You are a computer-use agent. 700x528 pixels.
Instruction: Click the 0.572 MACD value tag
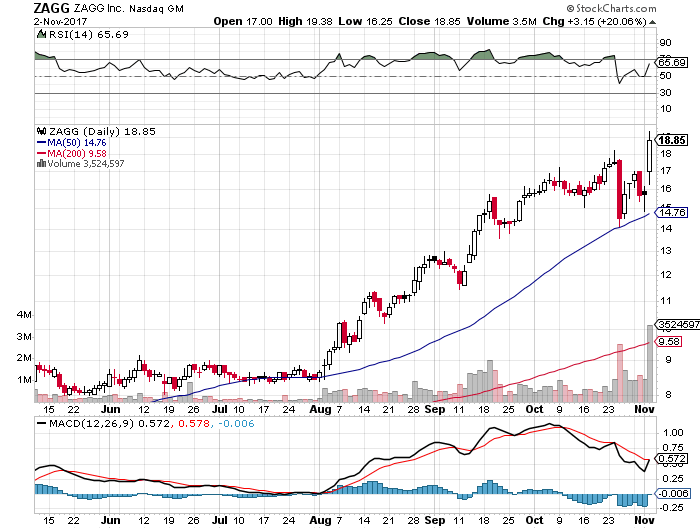coord(671,459)
